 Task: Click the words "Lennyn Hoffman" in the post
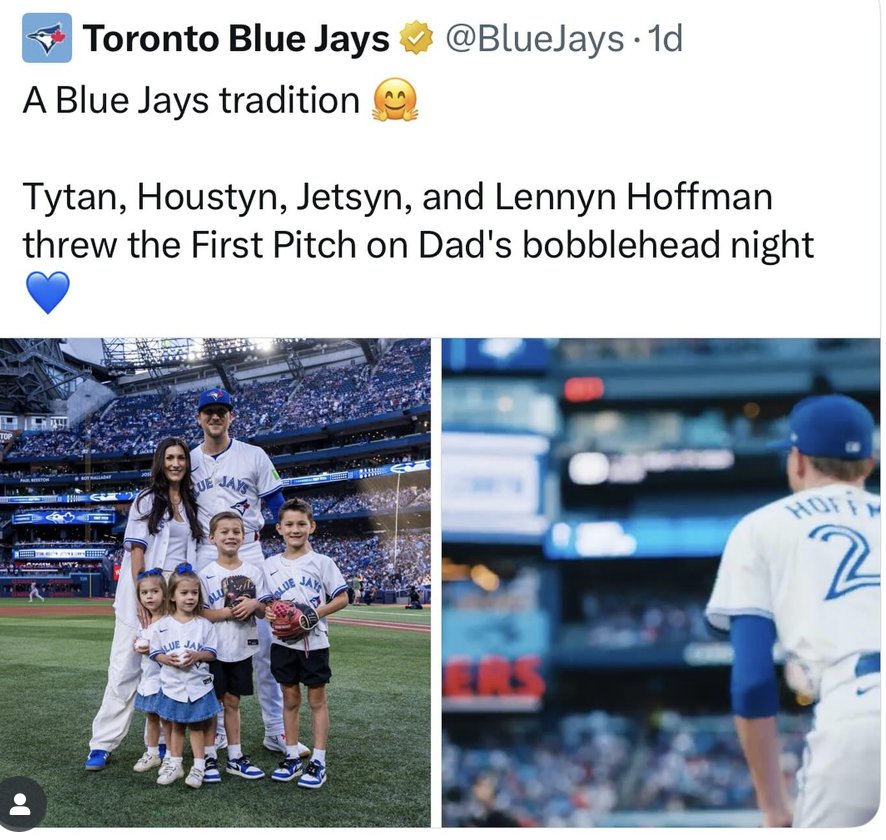[x=633, y=197]
